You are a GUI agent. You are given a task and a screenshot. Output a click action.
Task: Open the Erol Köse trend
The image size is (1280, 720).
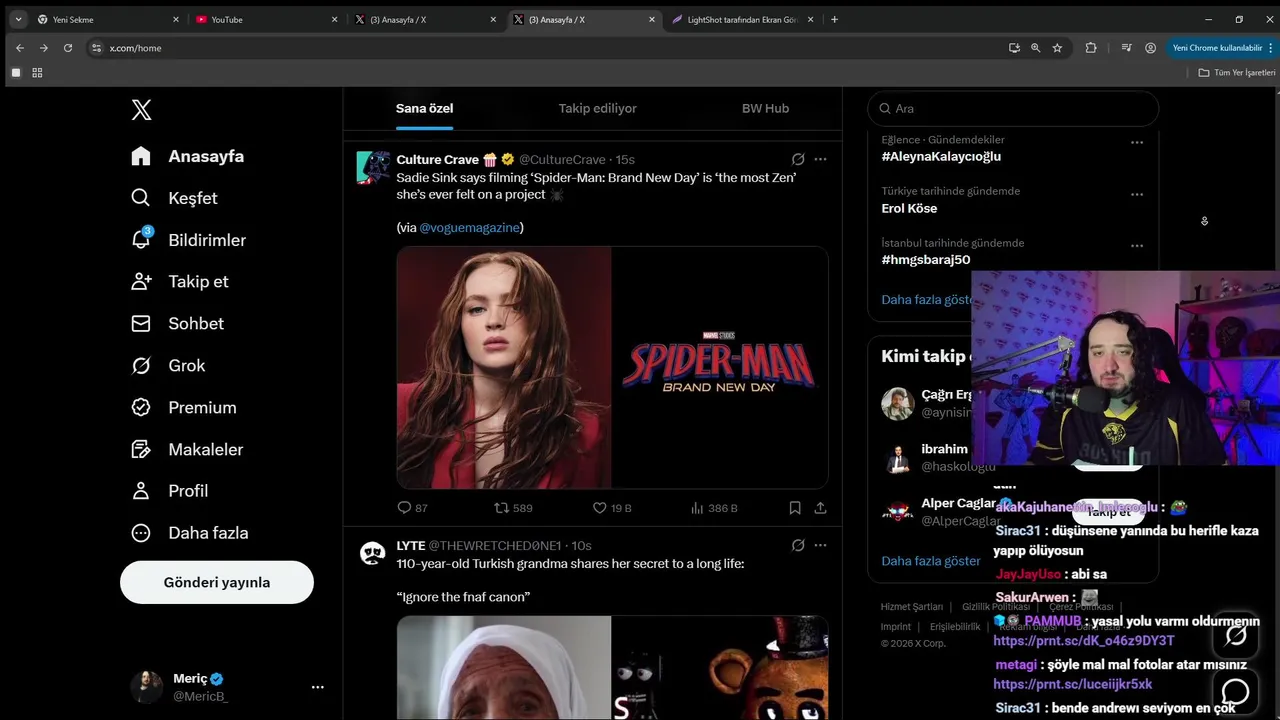909,208
